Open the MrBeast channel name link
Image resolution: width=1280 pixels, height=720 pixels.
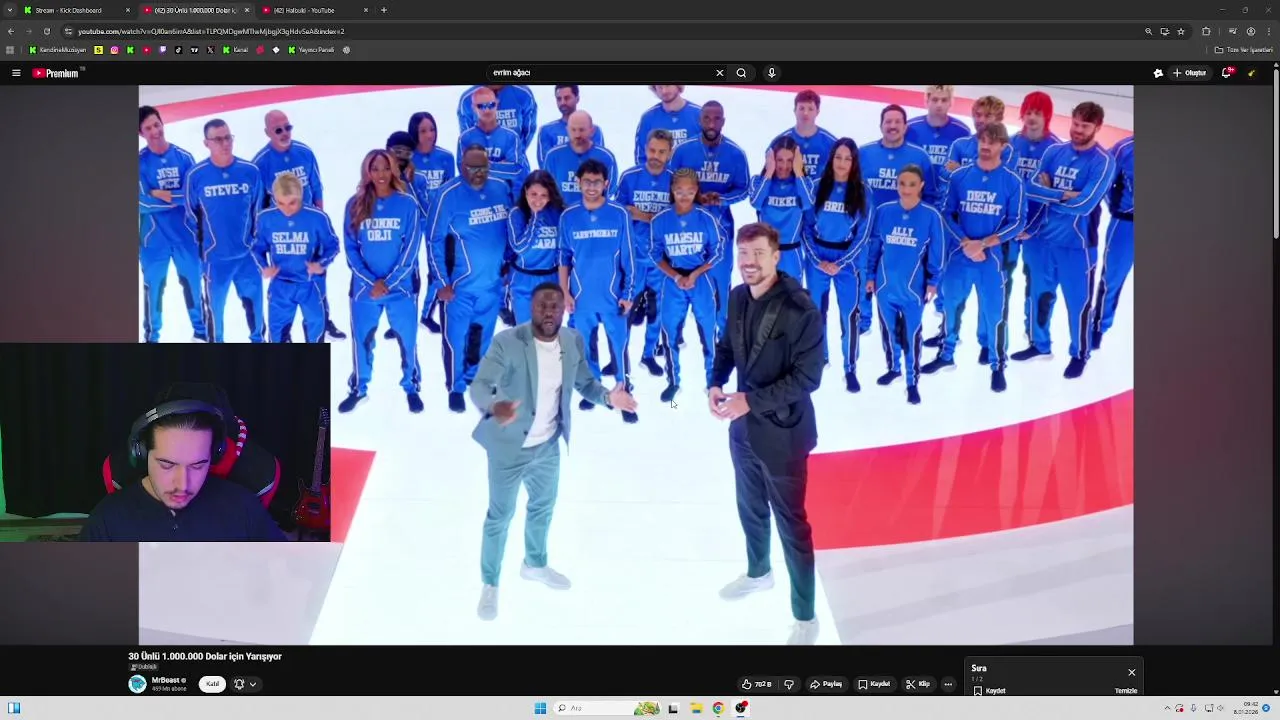166,680
